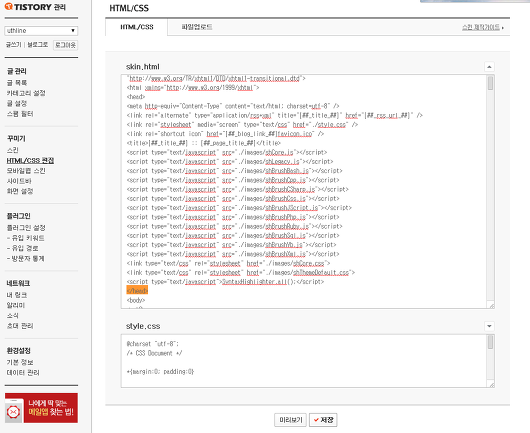
Task: Click the style.css editor scrollbar thumb
Action: 490,342
